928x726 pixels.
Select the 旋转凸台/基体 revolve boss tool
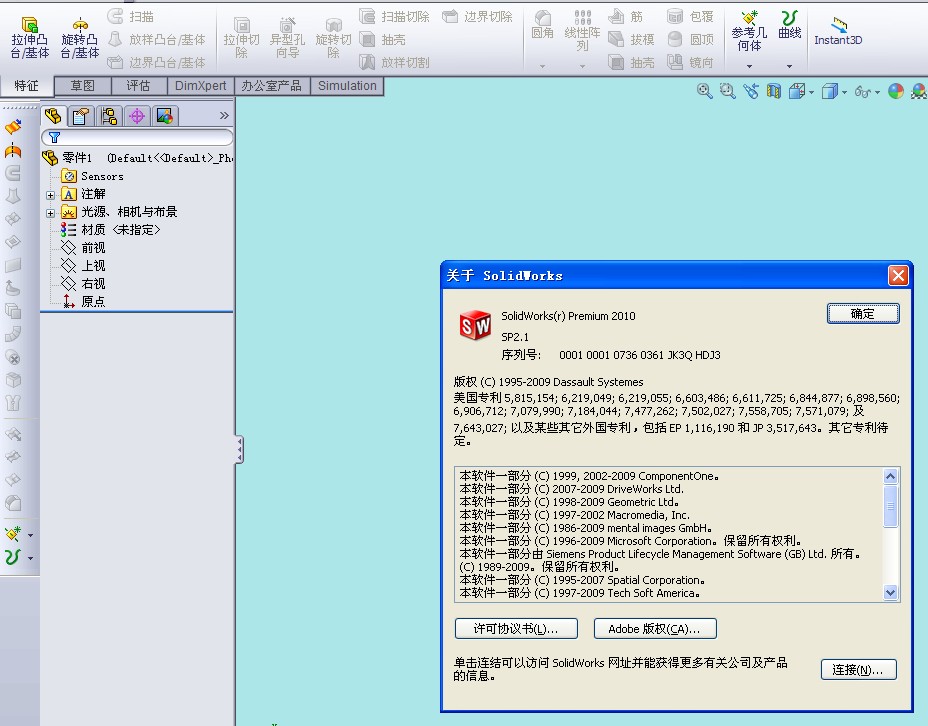click(79, 38)
